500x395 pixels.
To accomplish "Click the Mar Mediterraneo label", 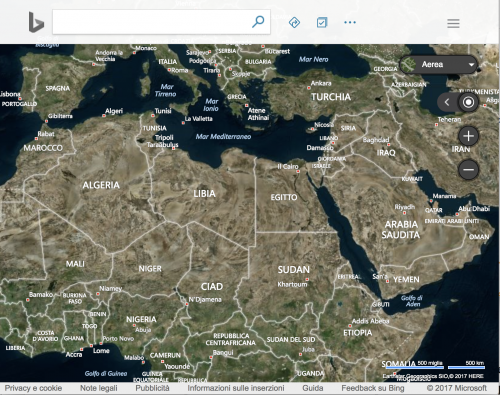I will click(x=223, y=137).
